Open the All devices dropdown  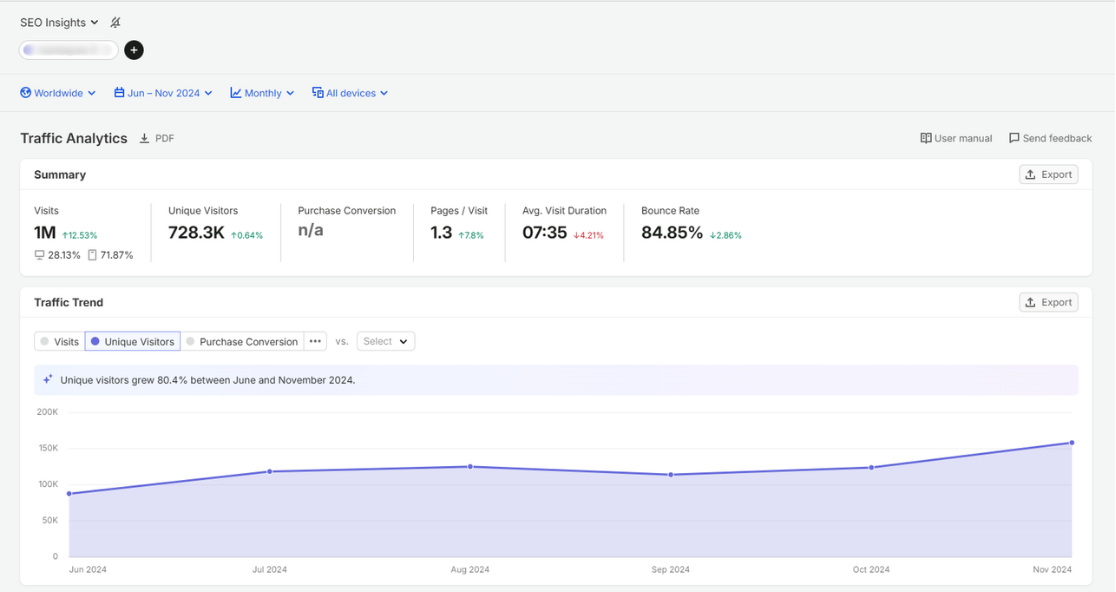point(349,92)
